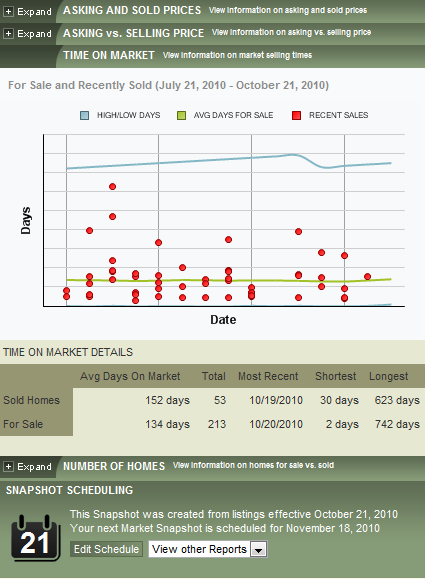Click the Total column header
Screen dimensions: 425x579
point(213,376)
